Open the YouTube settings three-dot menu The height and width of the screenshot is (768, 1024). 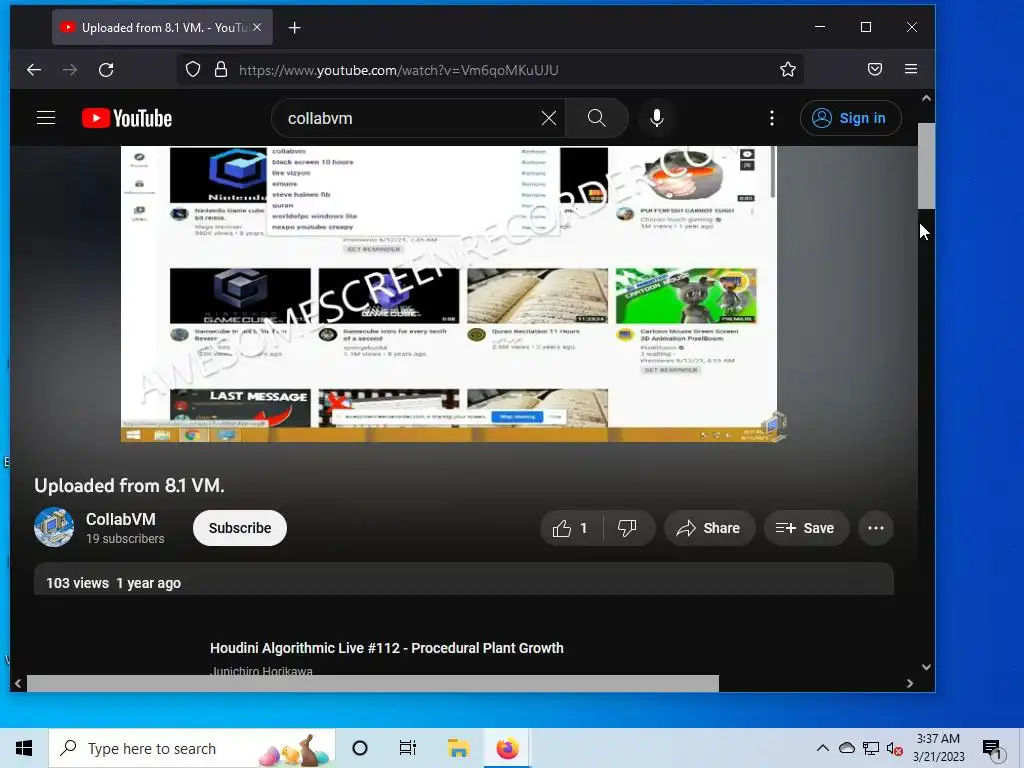pyautogui.click(x=772, y=118)
